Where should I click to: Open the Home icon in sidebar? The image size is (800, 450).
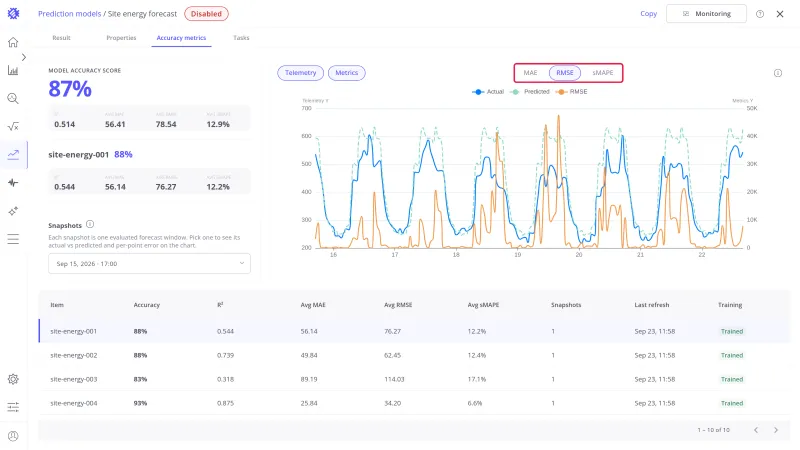[13, 42]
